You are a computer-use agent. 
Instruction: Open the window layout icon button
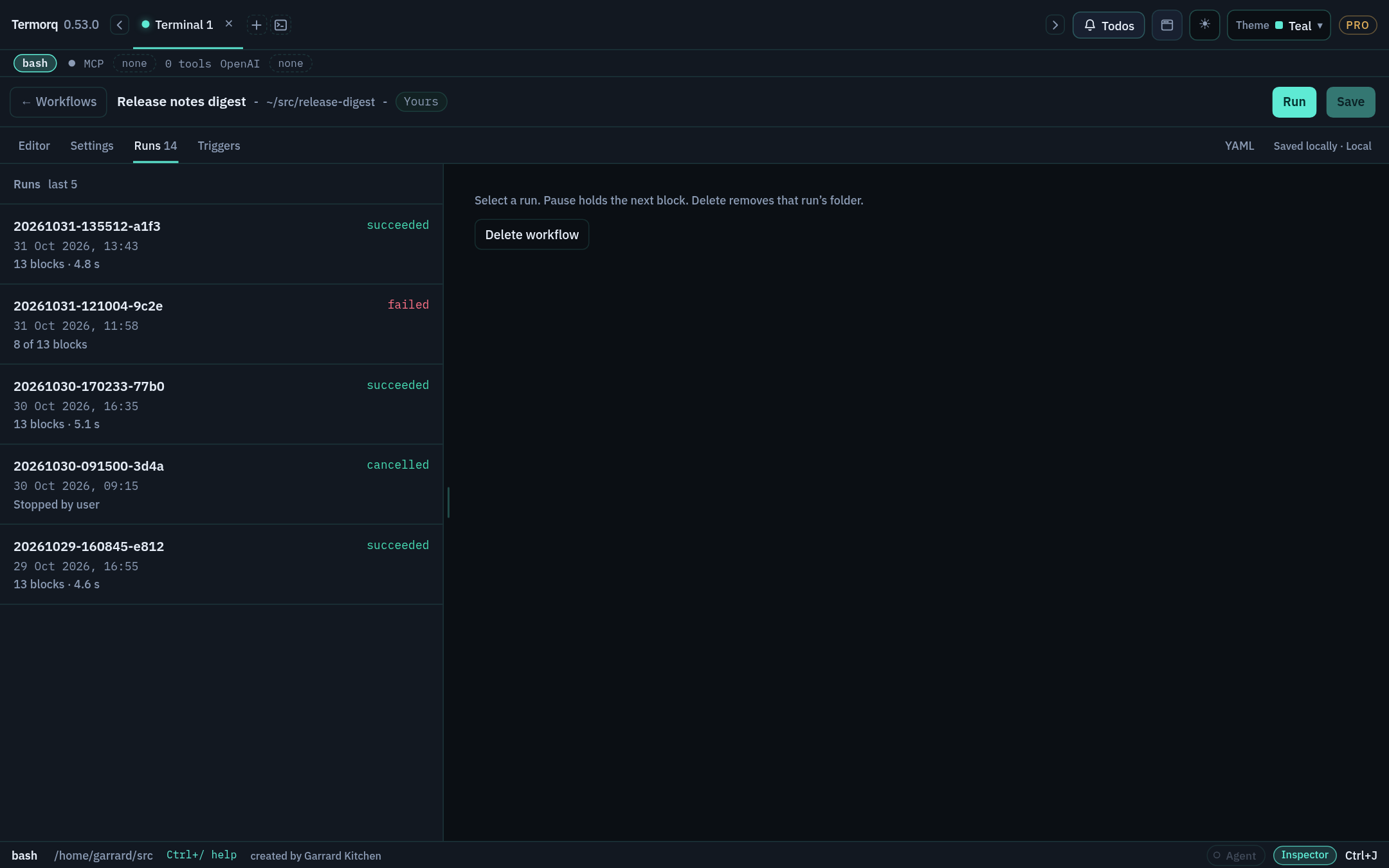click(x=1167, y=25)
